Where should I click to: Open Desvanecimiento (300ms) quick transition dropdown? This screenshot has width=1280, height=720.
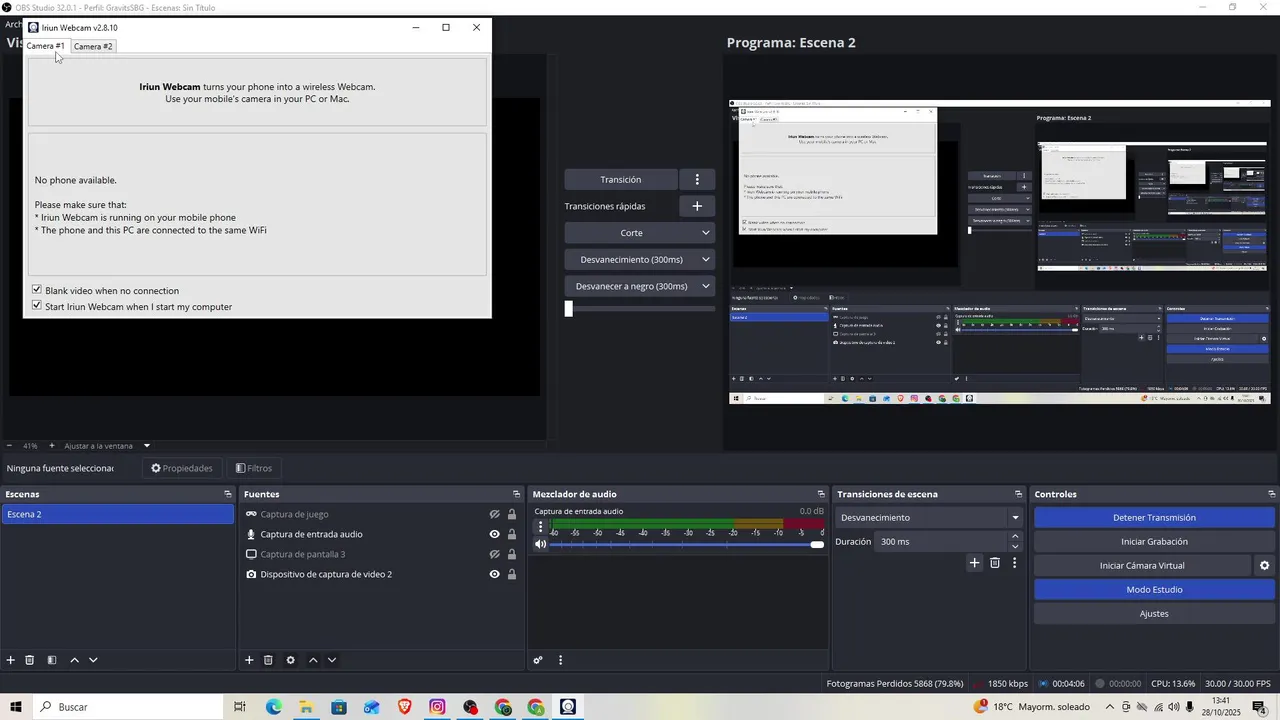click(x=640, y=260)
